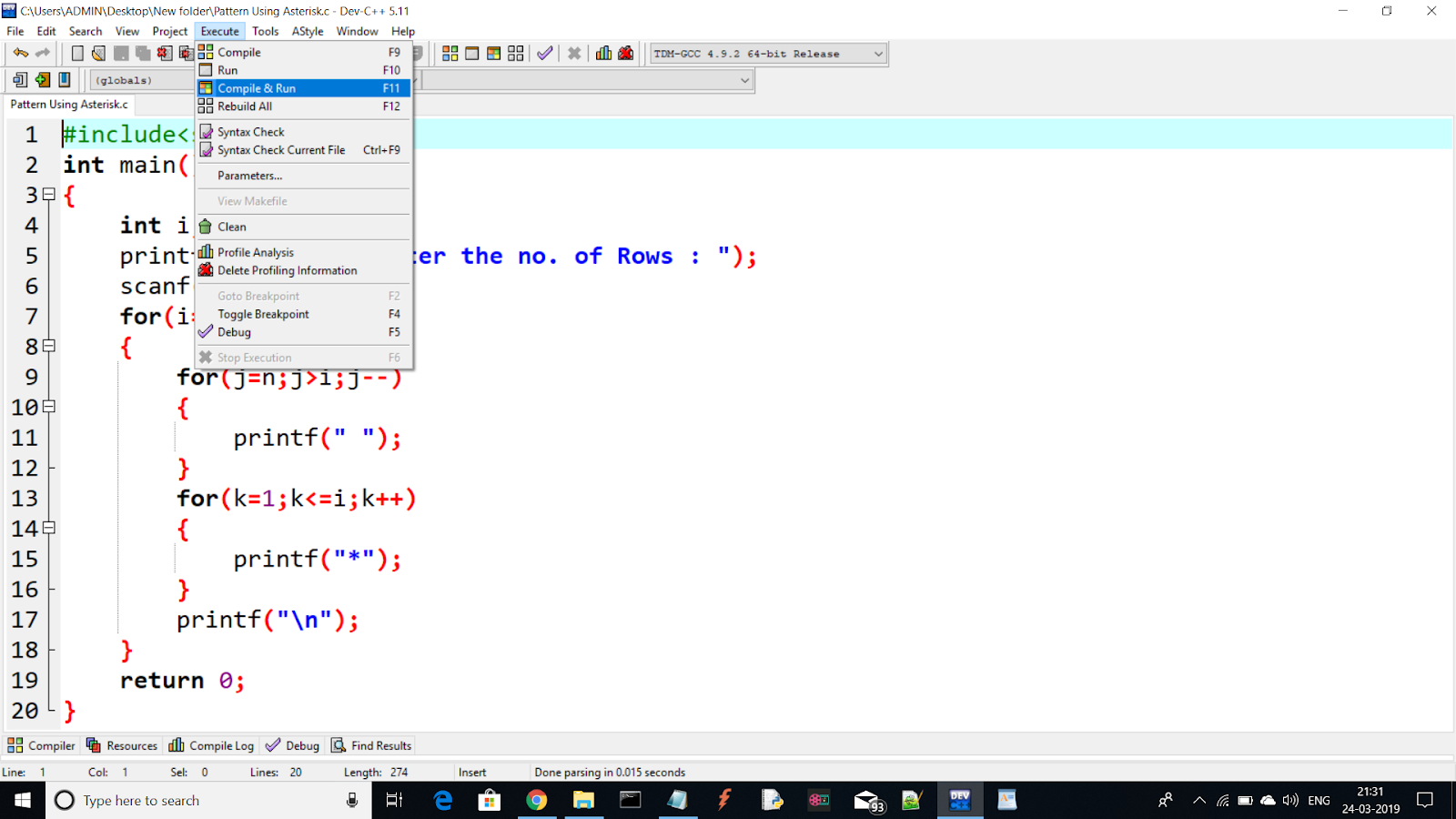The width and height of the screenshot is (1456, 819).
Task: Click the Close file toolbar icon
Action: tap(165, 54)
